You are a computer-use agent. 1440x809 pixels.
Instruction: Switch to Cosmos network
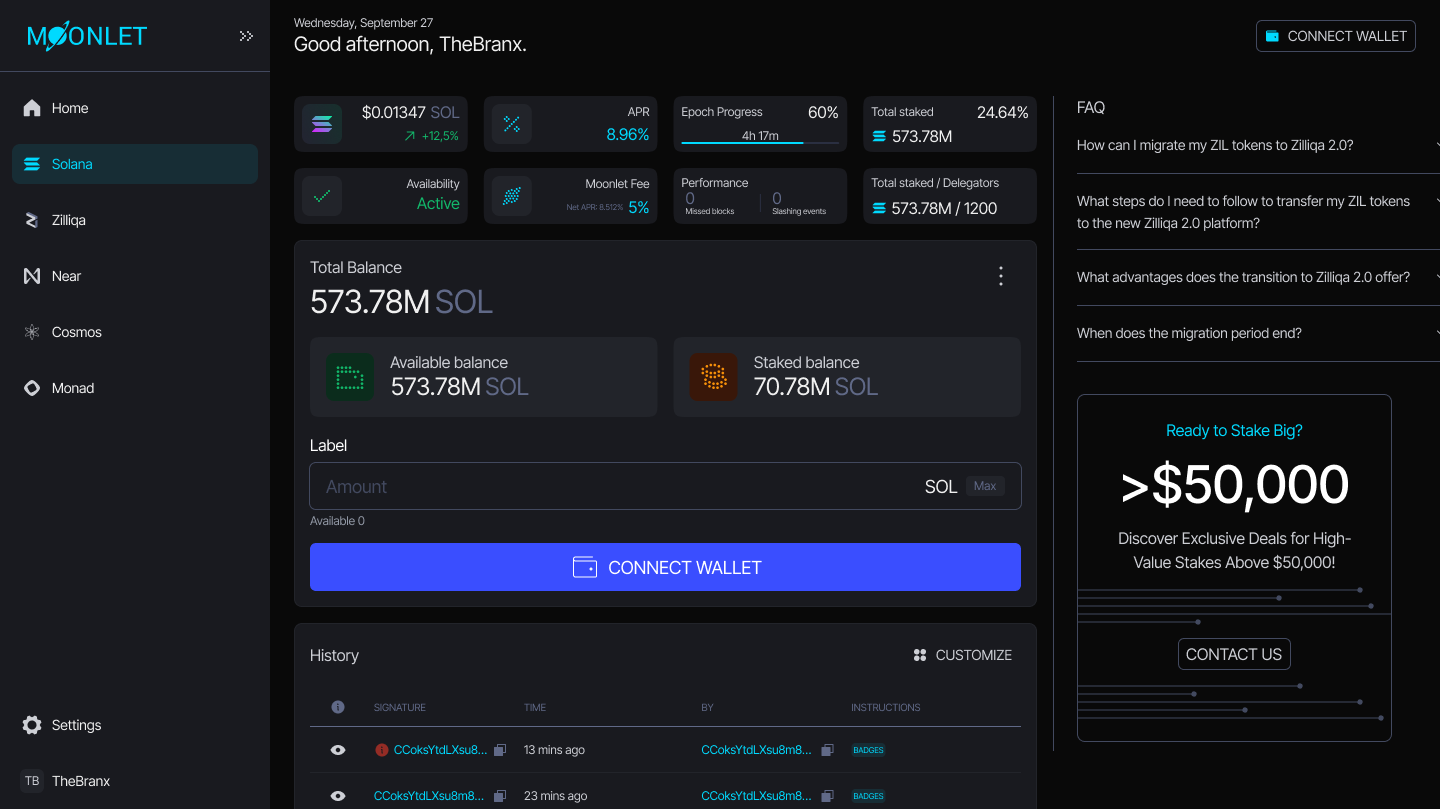(135, 332)
